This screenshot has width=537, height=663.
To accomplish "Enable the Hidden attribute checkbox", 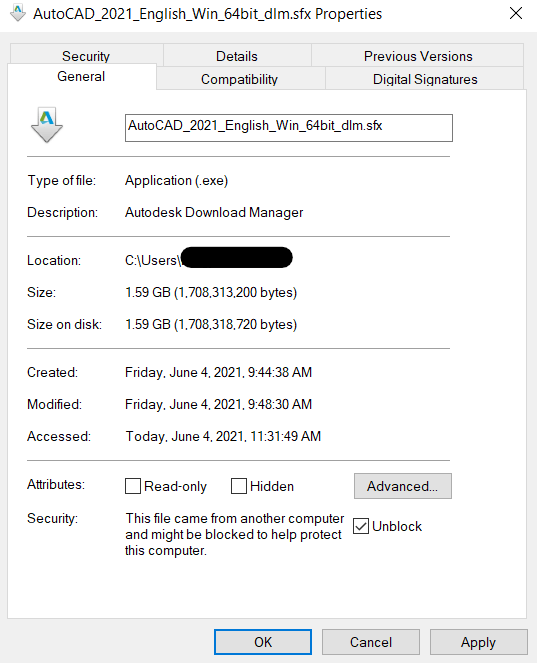I will (239, 486).
